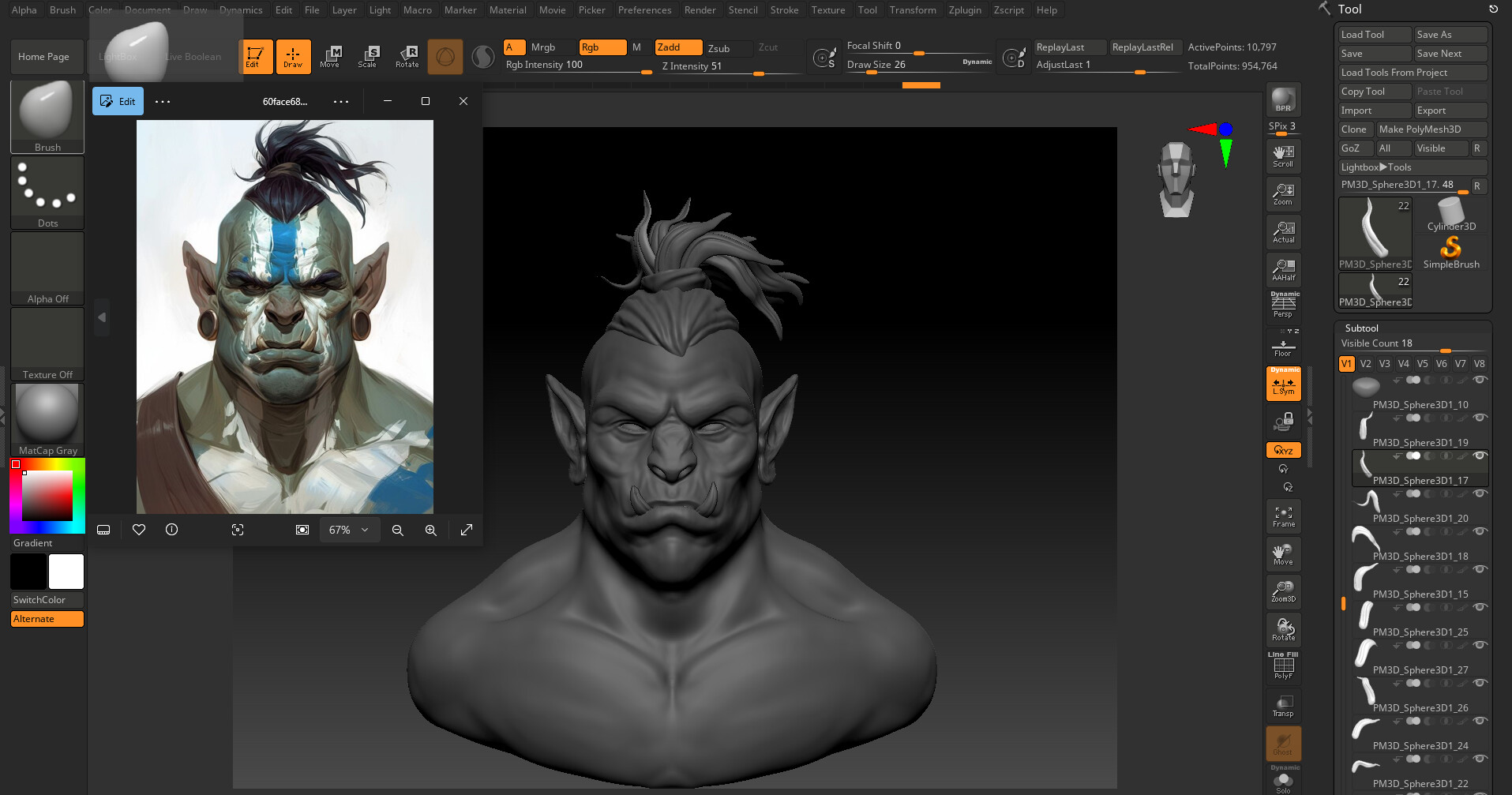Pick the SimpleBrush tool icon

(x=1450, y=249)
